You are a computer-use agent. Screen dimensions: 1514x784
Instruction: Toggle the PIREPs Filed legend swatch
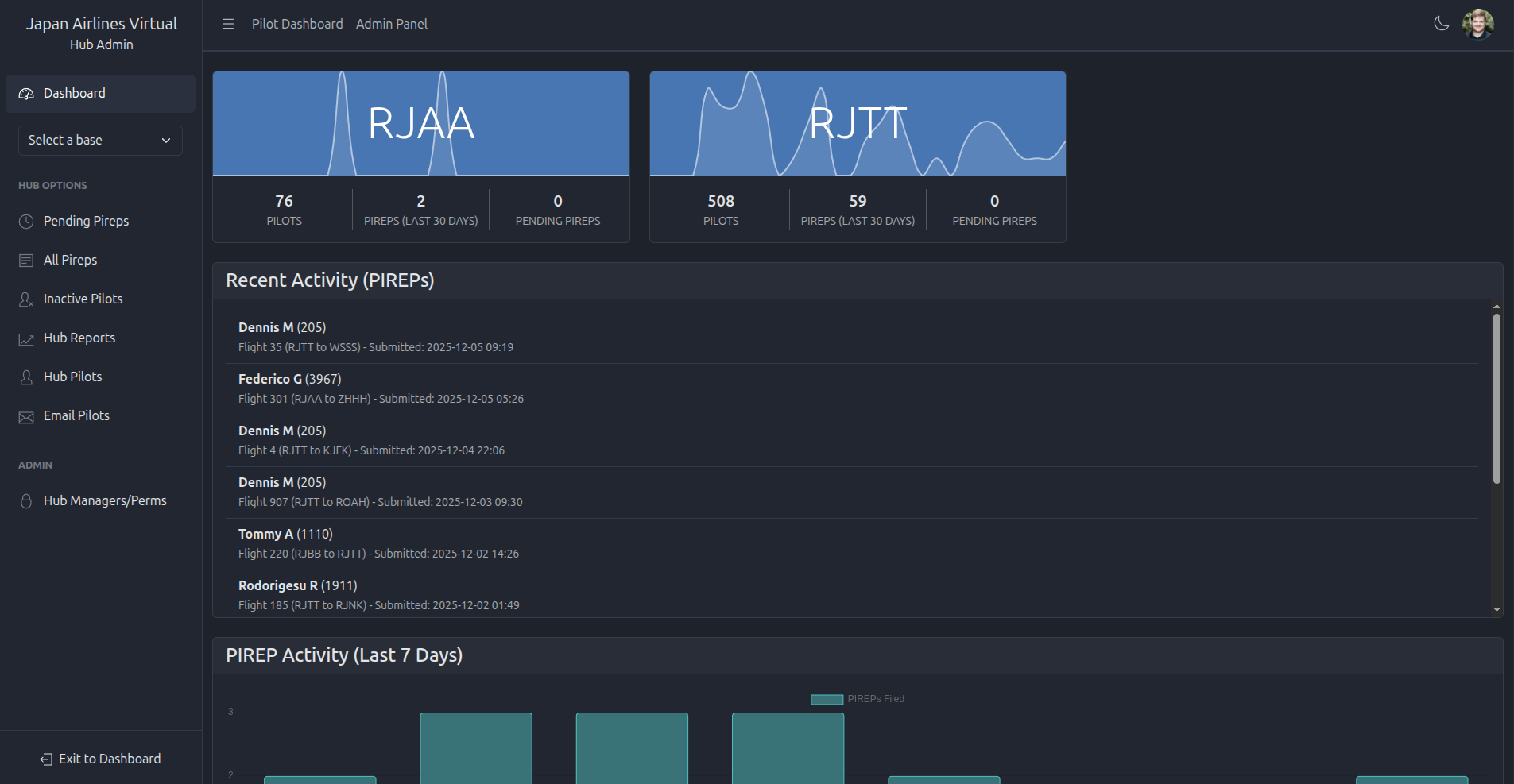827,700
